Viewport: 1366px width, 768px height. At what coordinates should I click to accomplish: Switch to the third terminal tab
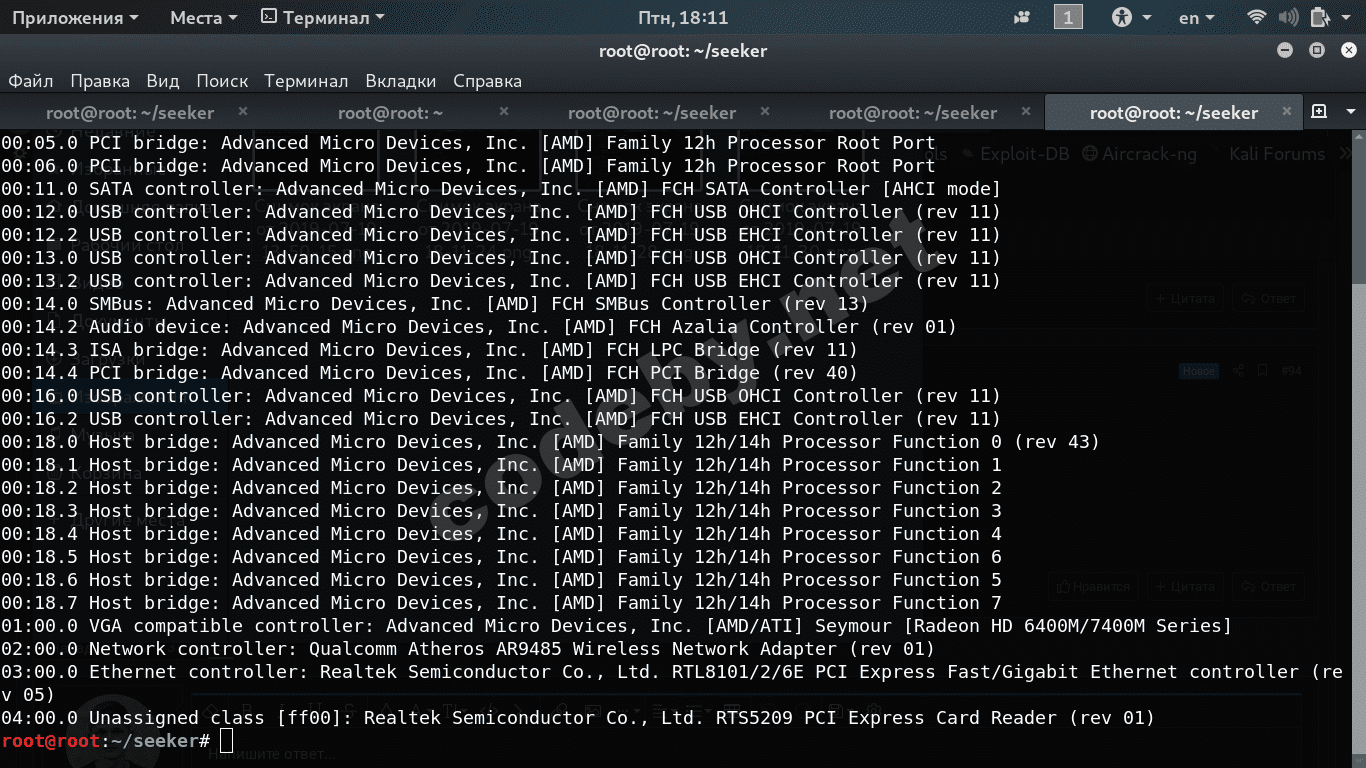[x=652, y=113]
